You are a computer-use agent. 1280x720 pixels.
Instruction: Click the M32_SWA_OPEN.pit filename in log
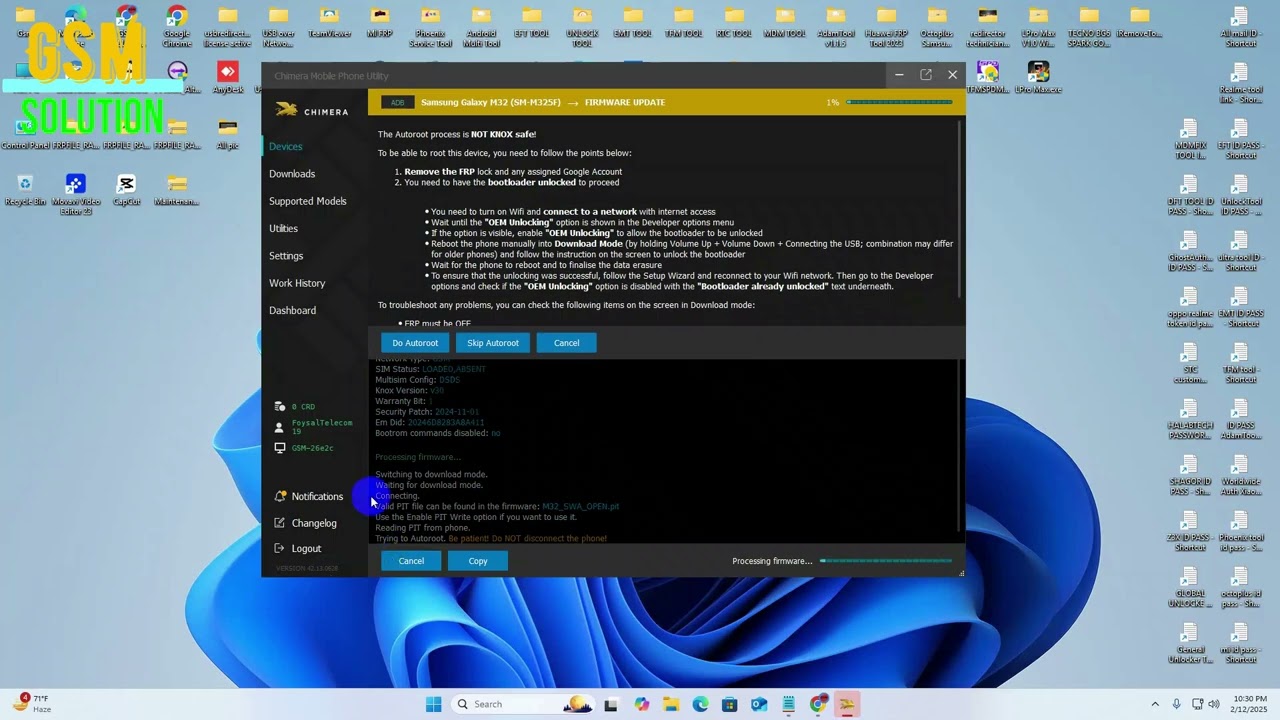point(580,507)
